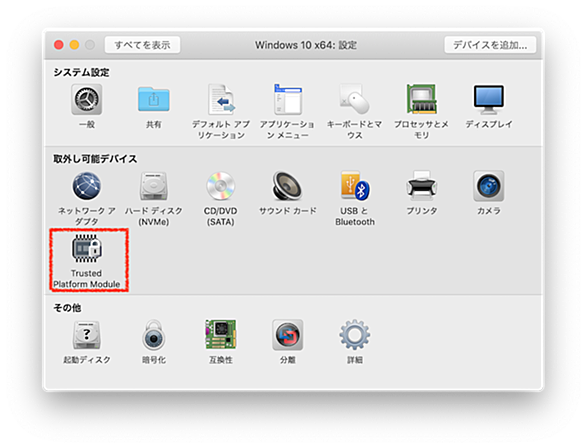Open 互換性 compatibility board icon
This screenshot has width=586, height=448.
220,335
